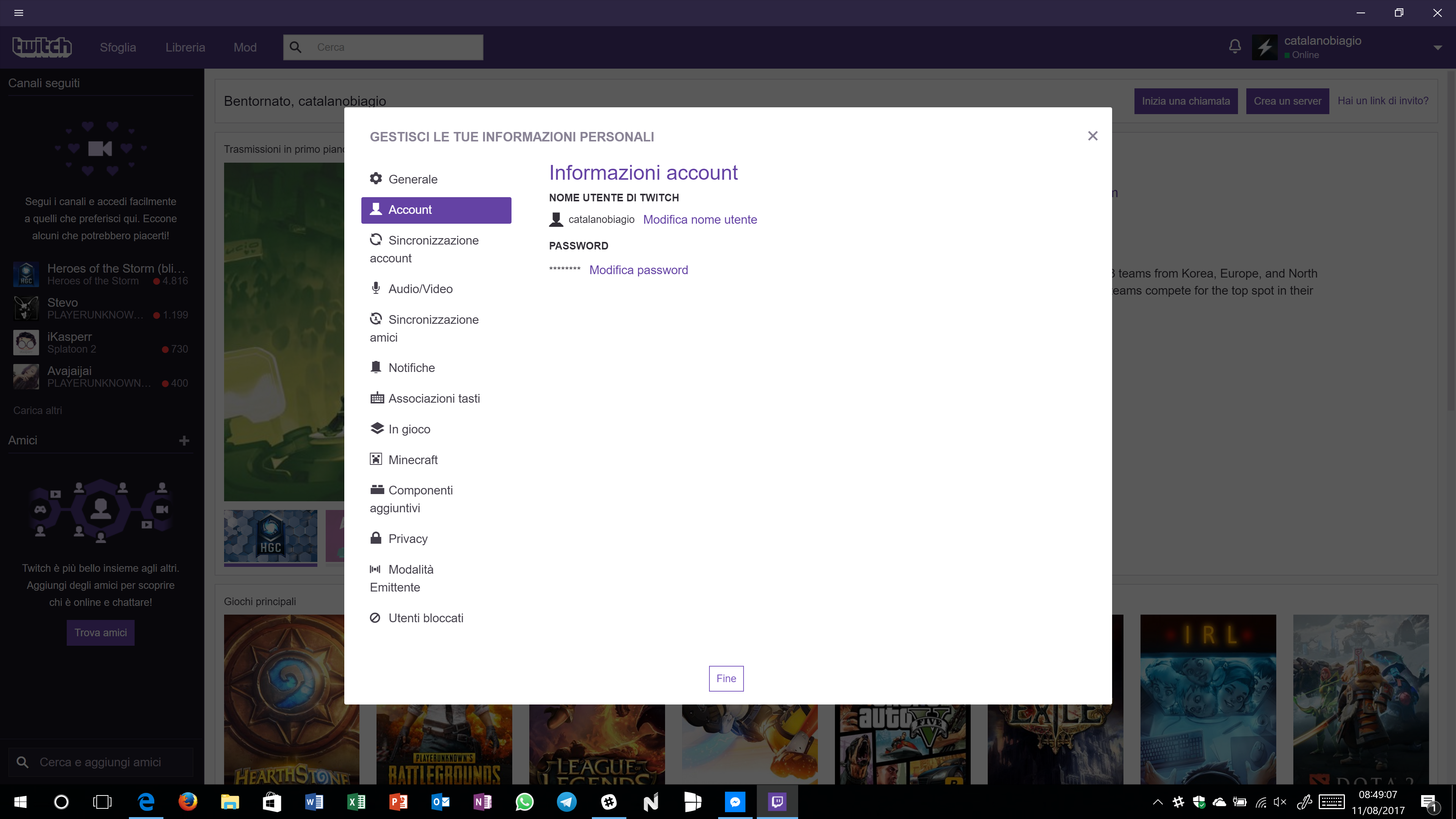
Task: Open the Generale settings tab
Action: coord(436,179)
